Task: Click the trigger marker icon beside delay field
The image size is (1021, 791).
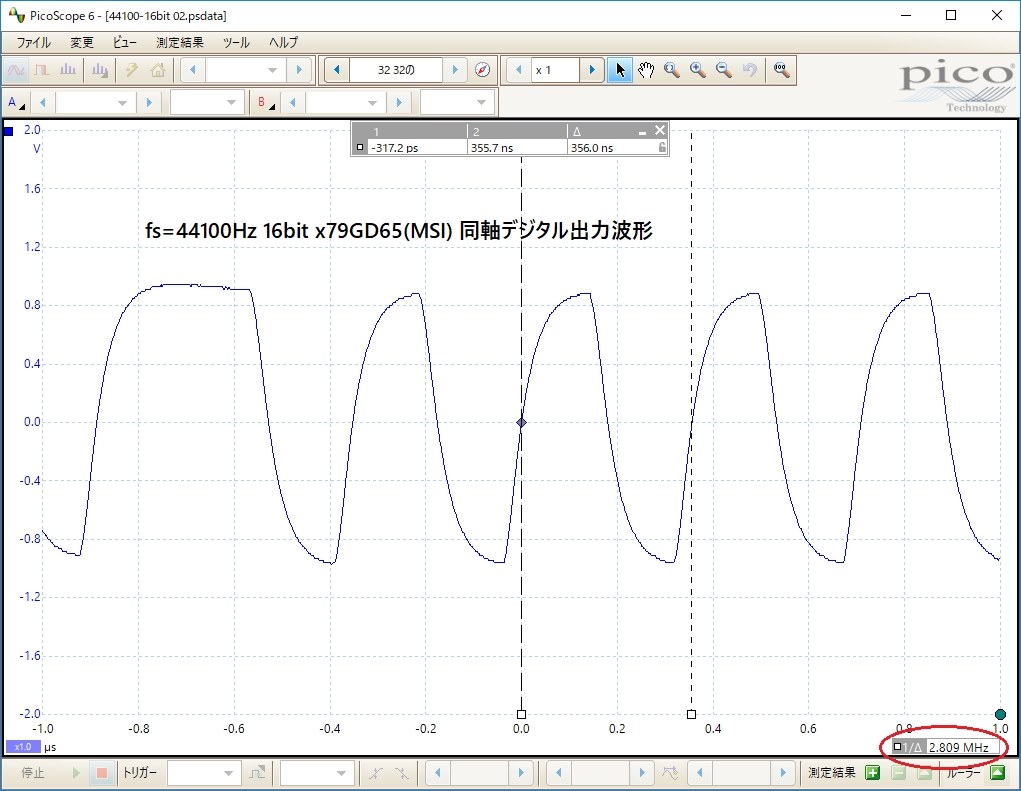Action: pos(671,773)
